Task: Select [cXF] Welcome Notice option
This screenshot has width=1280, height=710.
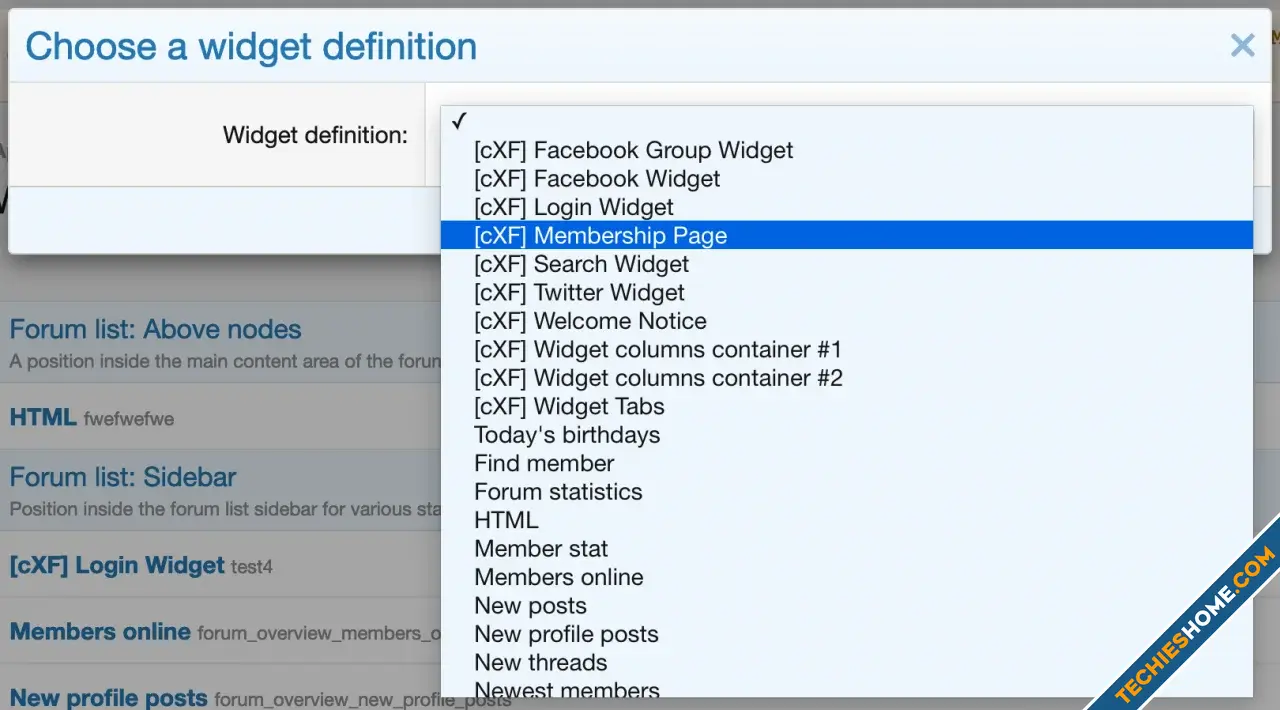Action: click(846, 321)
